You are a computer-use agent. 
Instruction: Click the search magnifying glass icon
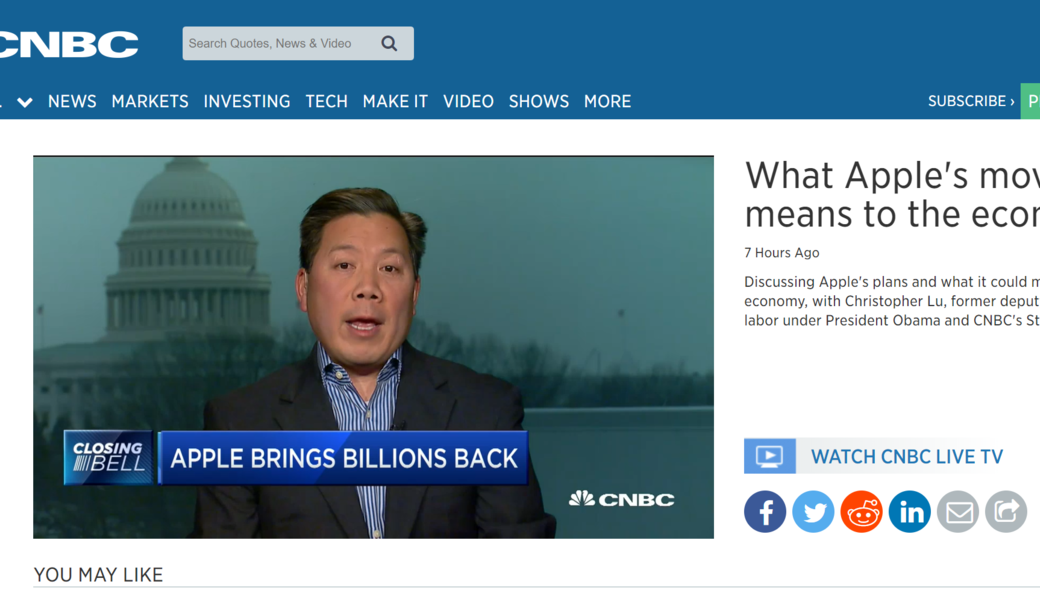[x=389, y=43]
